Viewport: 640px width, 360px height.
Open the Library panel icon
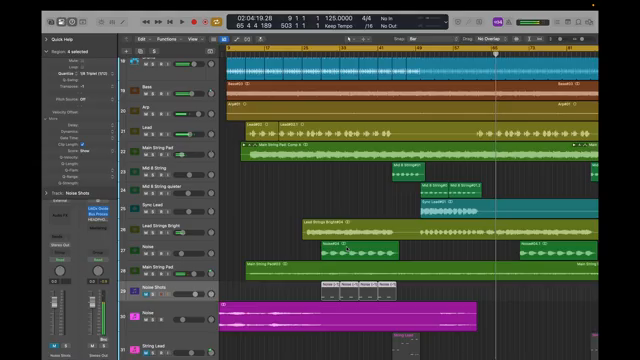point(51,22)
